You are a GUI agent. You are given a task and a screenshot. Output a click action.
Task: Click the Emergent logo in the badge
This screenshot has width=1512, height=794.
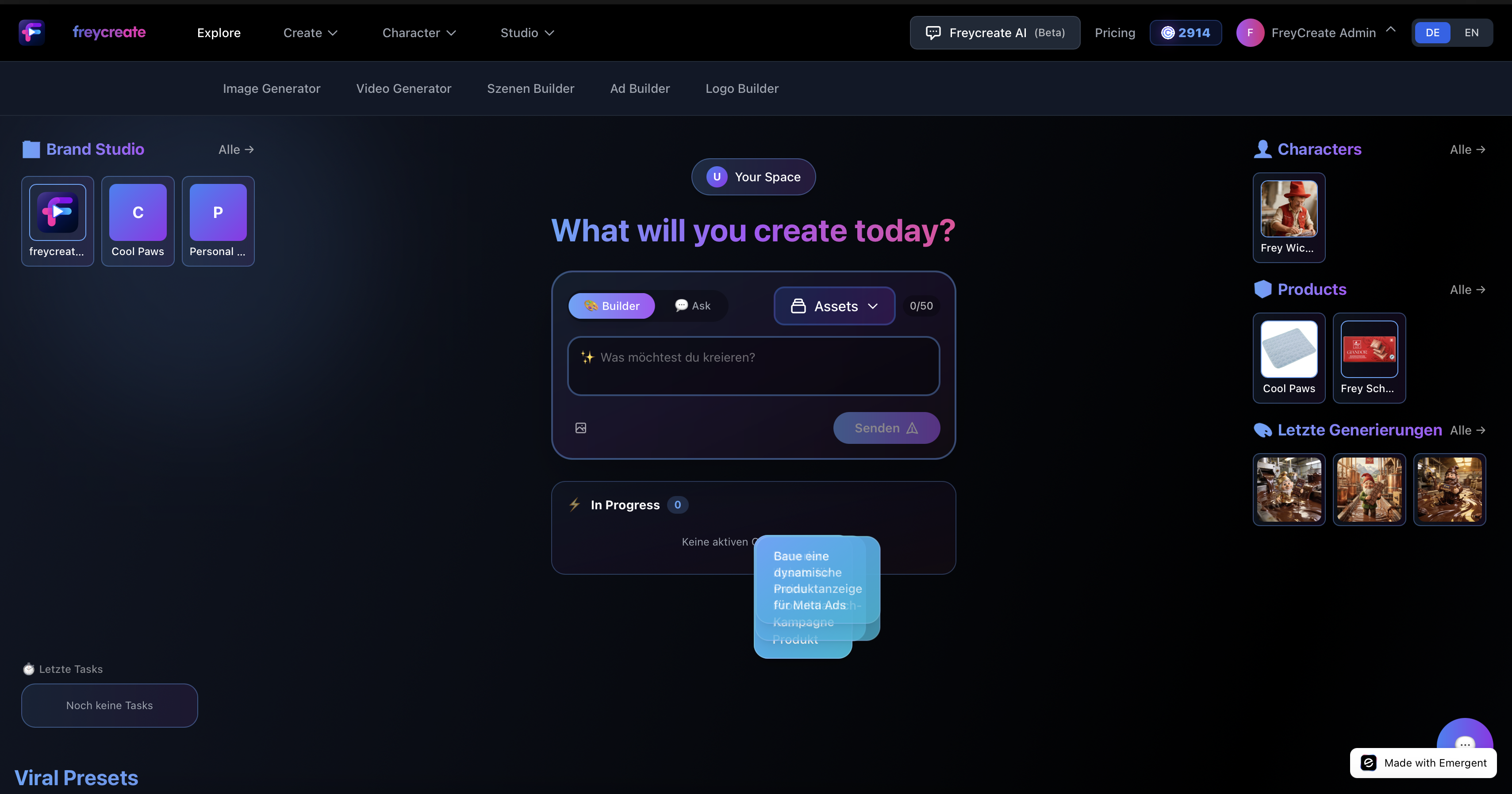1369,763
